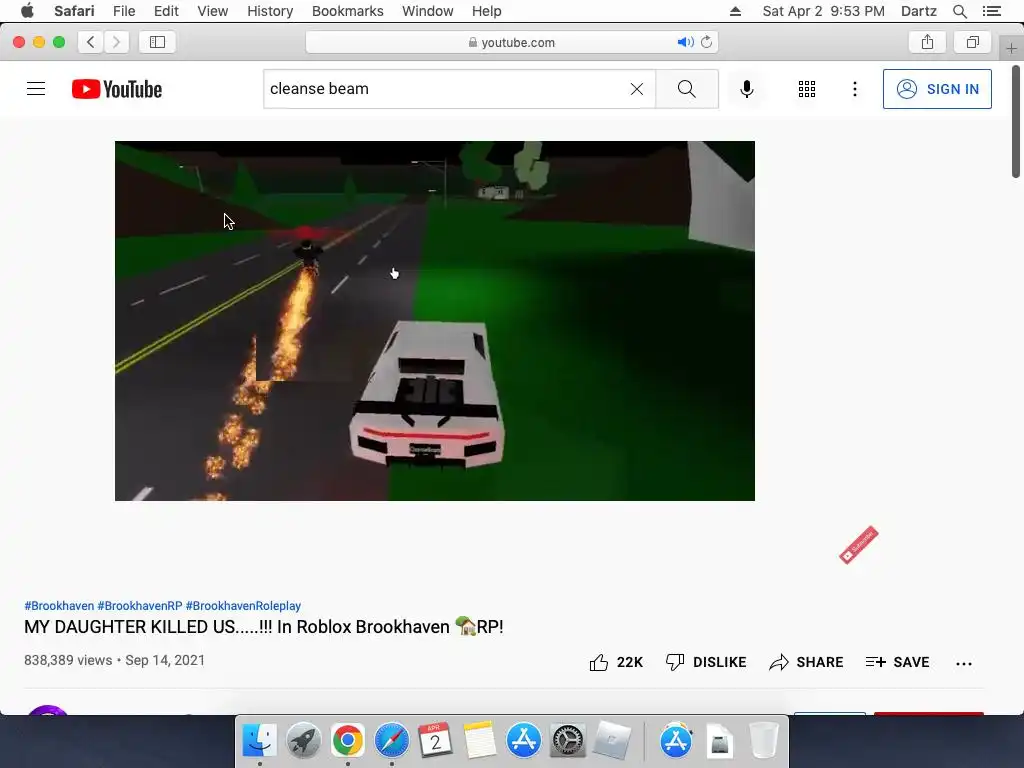Reload the page in Safari
Screen dimensions: 1024x768
pos(706,42)
